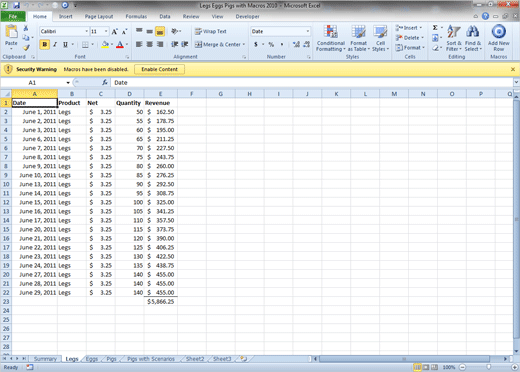Click the Decrease Font Size icon

click(x=124, y=32)
